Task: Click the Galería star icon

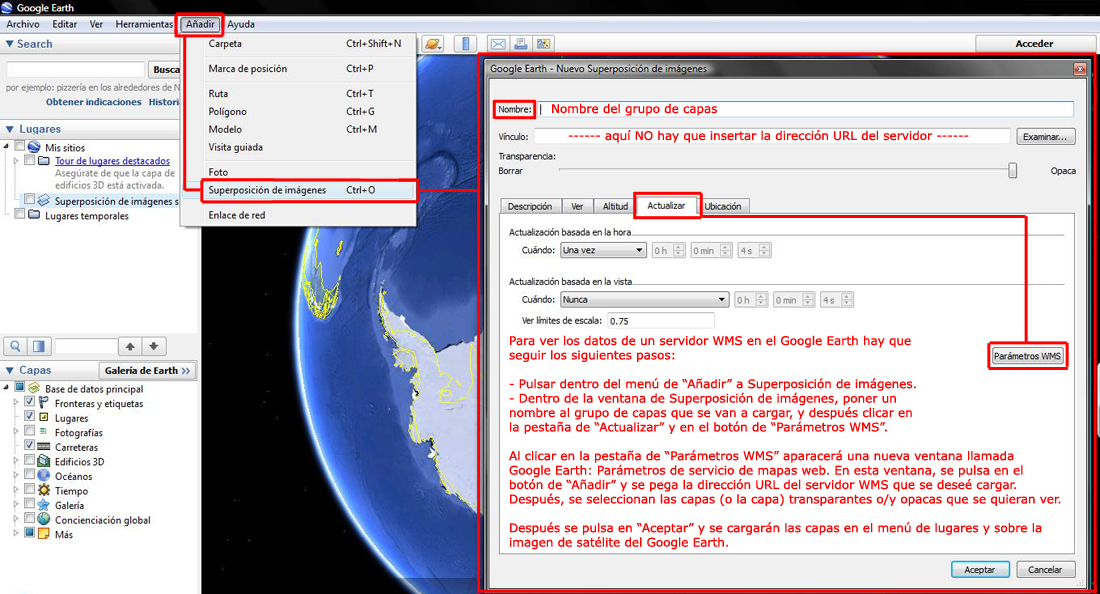Action: (43, 505)
